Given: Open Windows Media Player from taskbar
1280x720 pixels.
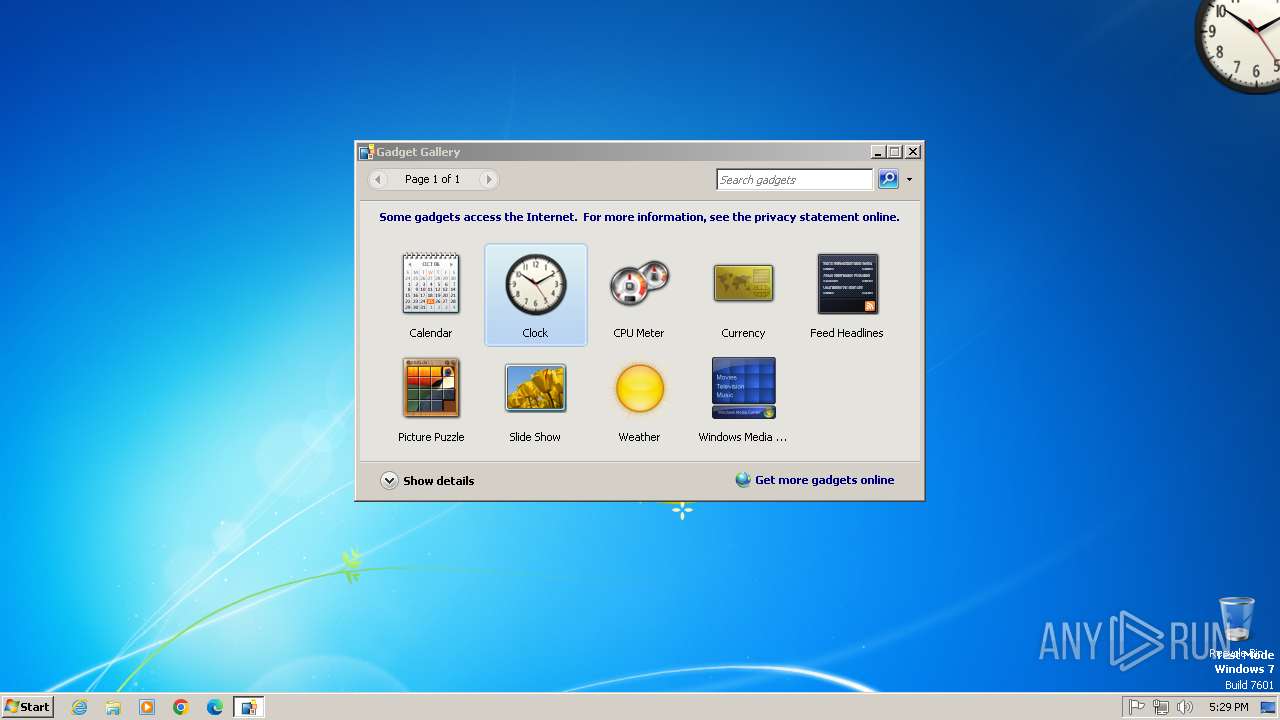Looking at the screenshot, I should 147,707.
